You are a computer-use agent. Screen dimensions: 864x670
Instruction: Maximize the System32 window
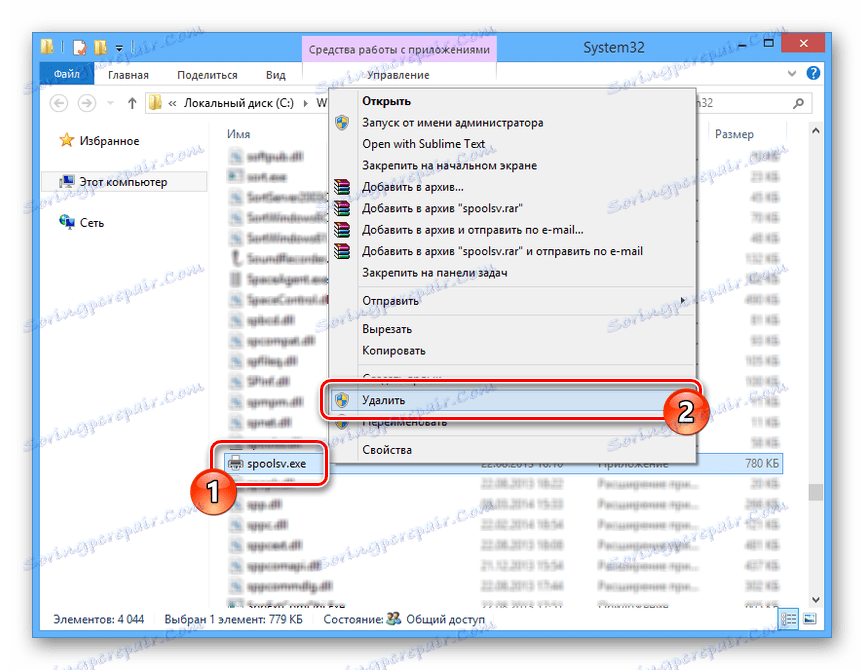click(x=769, y=43)
